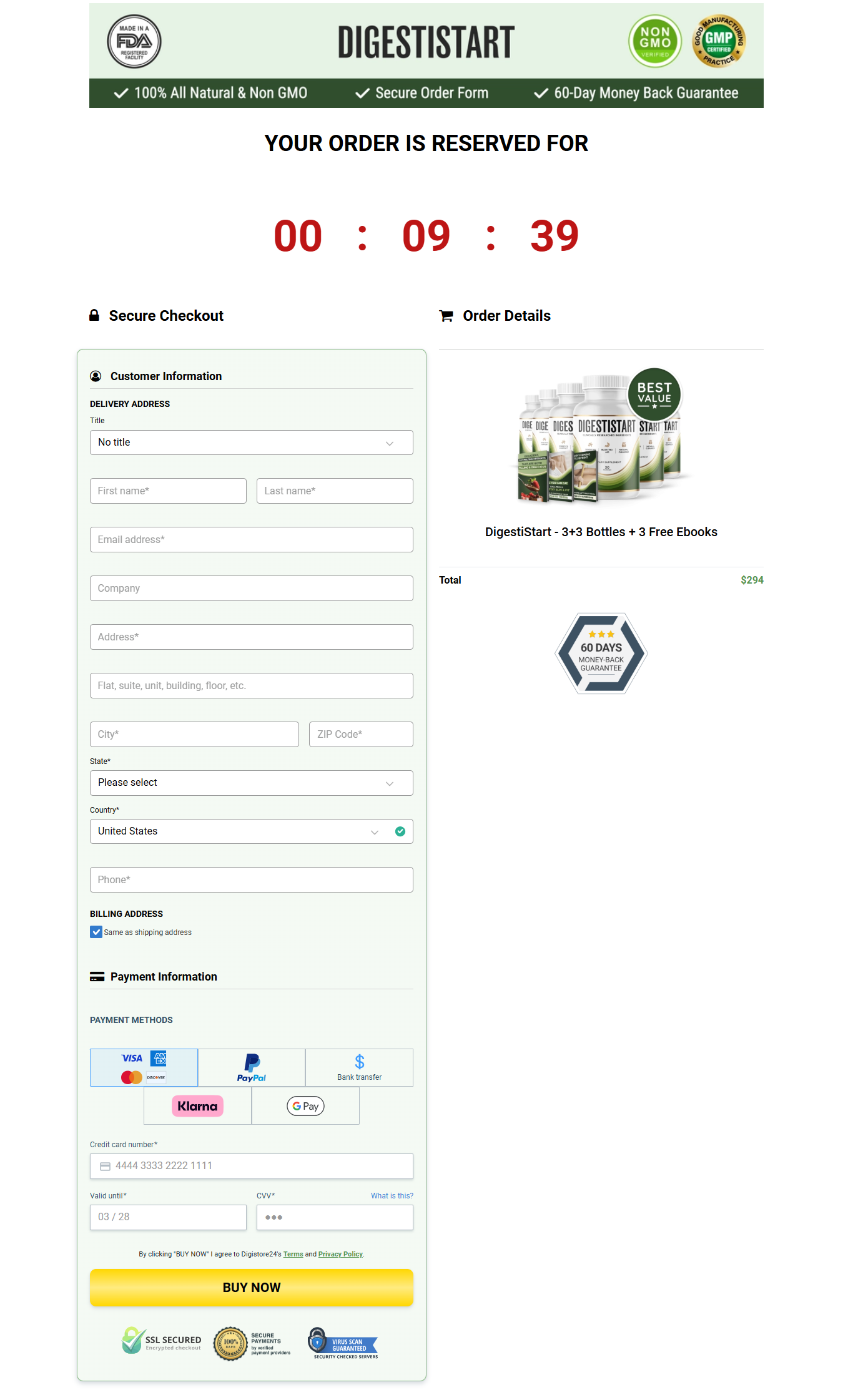Click the BUY NOW button
Screen dimensions: 853x1400
tap(252, 1288)
